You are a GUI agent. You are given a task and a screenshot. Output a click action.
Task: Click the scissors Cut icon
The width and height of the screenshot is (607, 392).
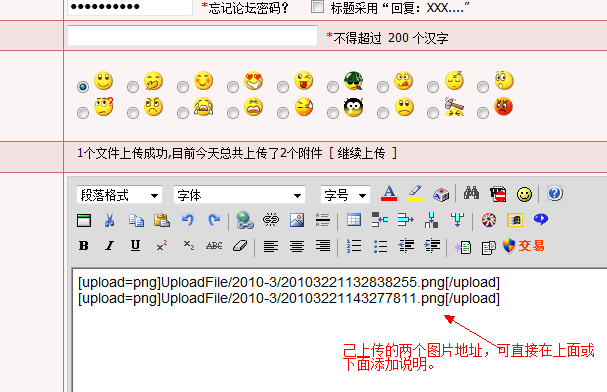[110, 220]
